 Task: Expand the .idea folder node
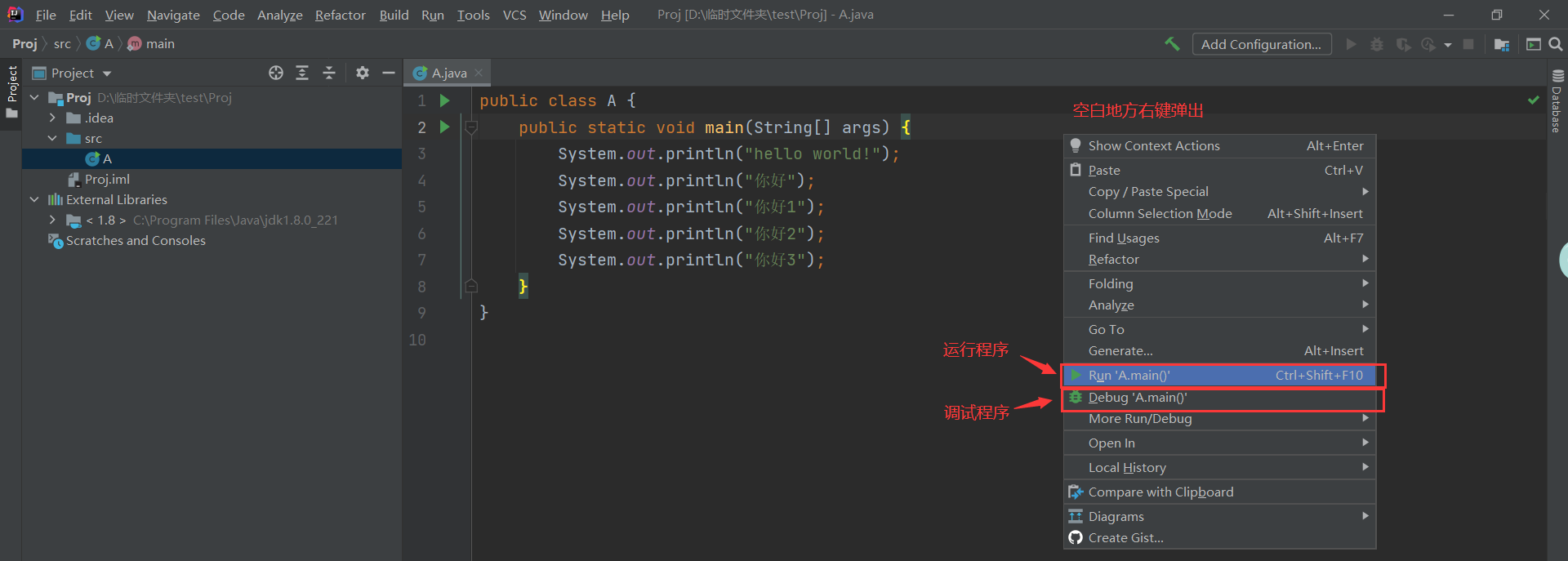(x=52, y=118)
